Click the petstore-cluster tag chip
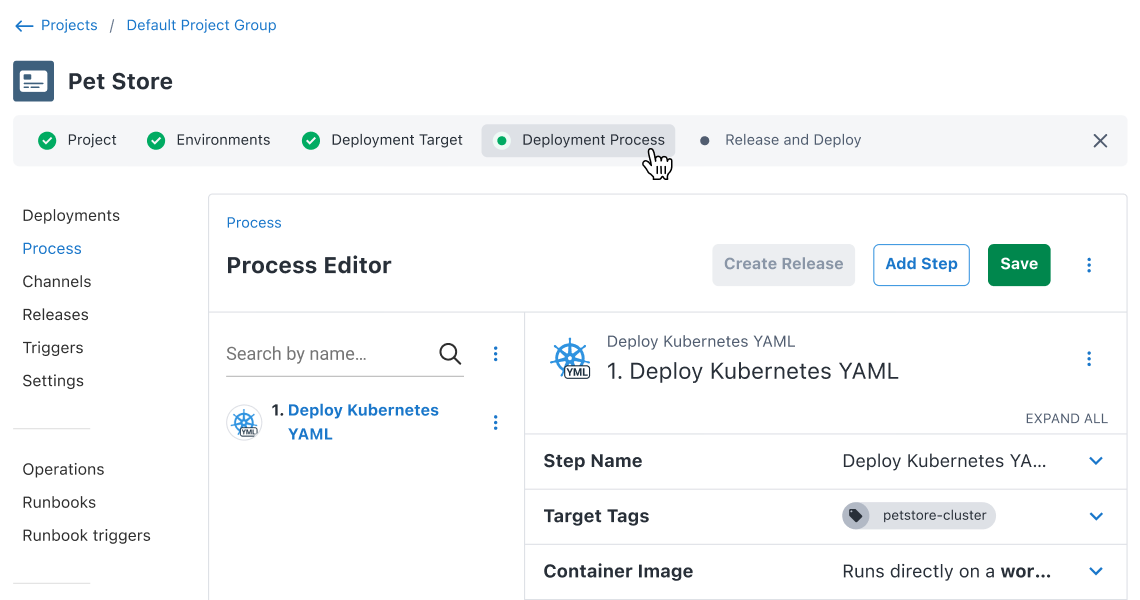The height and width of the screenshot is (600, 1140). click(918, 516)
